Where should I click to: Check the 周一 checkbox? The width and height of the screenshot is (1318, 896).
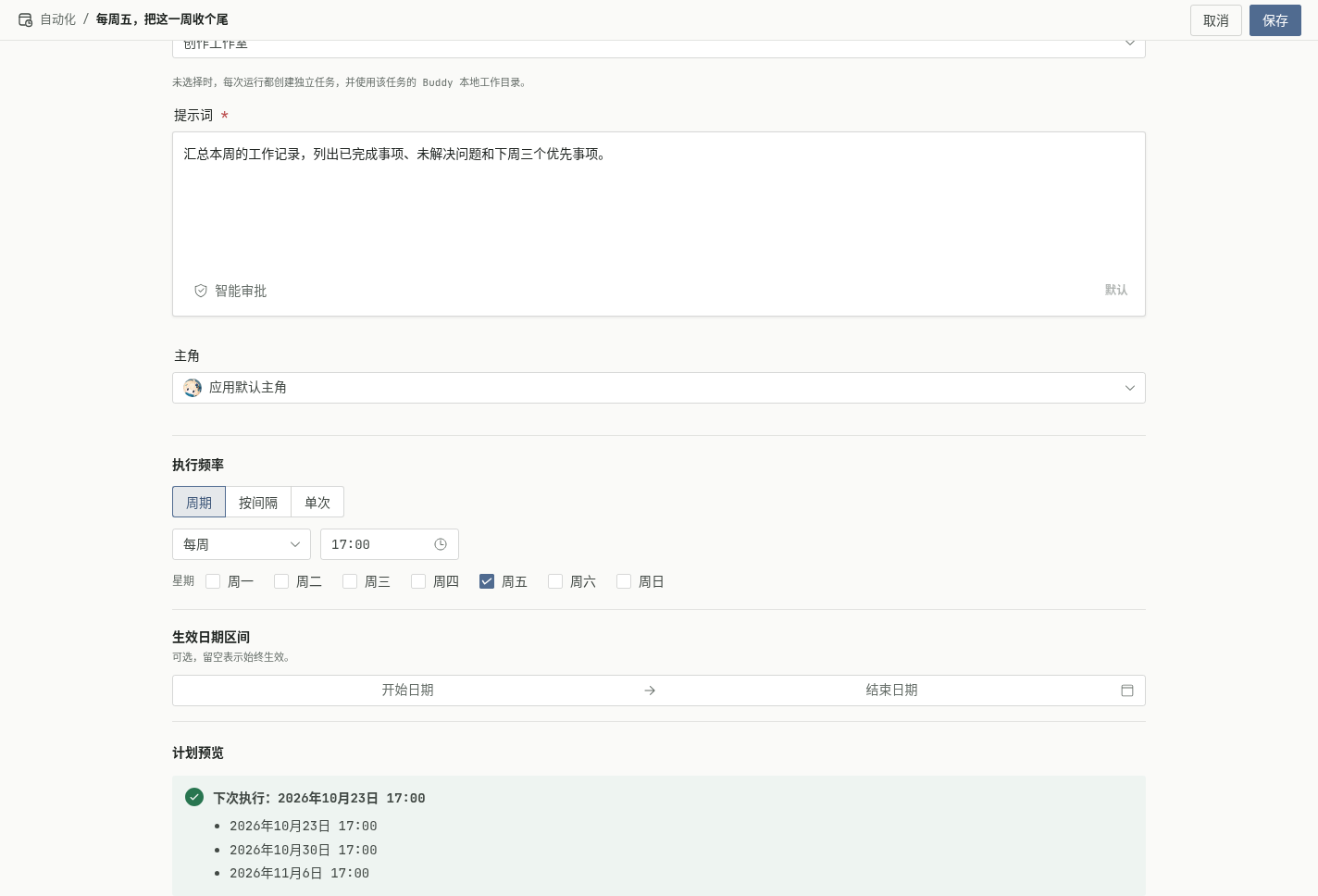coord(213,581)
